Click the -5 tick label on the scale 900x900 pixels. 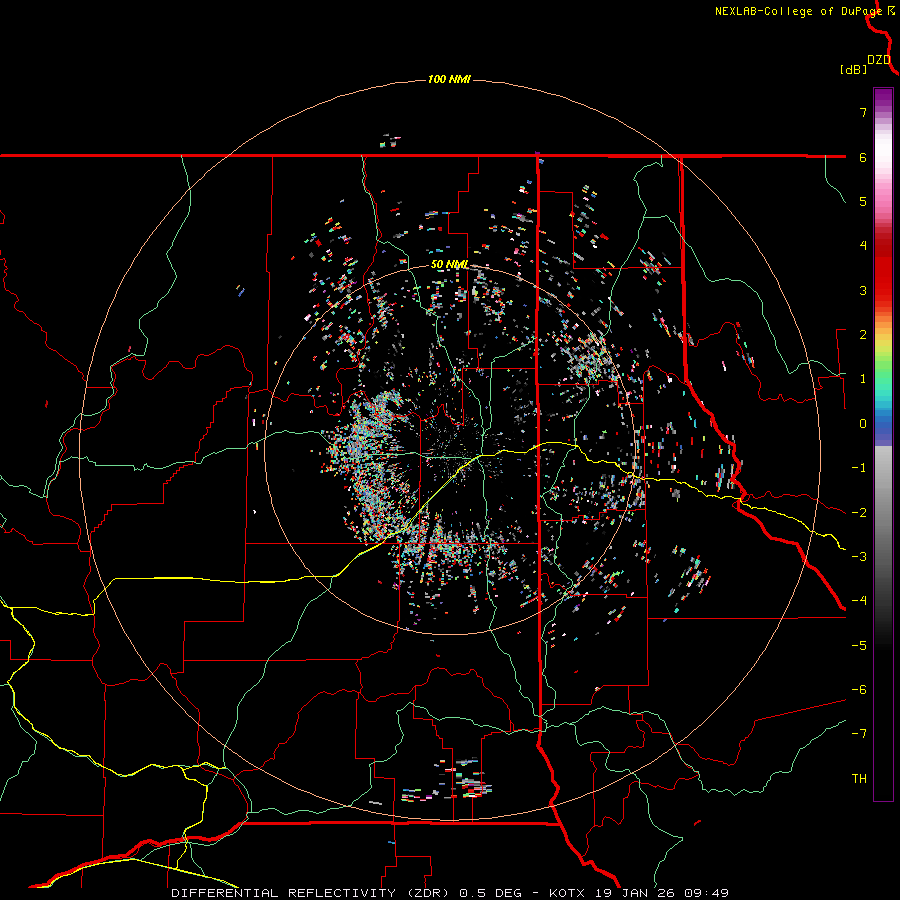point(859,646)
